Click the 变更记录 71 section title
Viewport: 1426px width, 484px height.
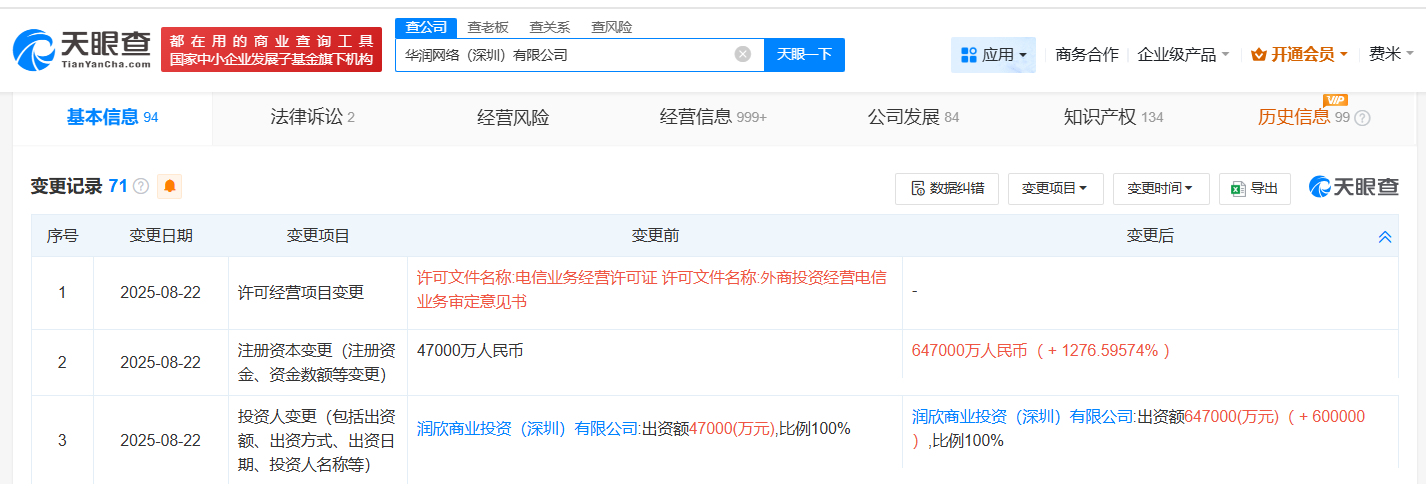(79, 186)
